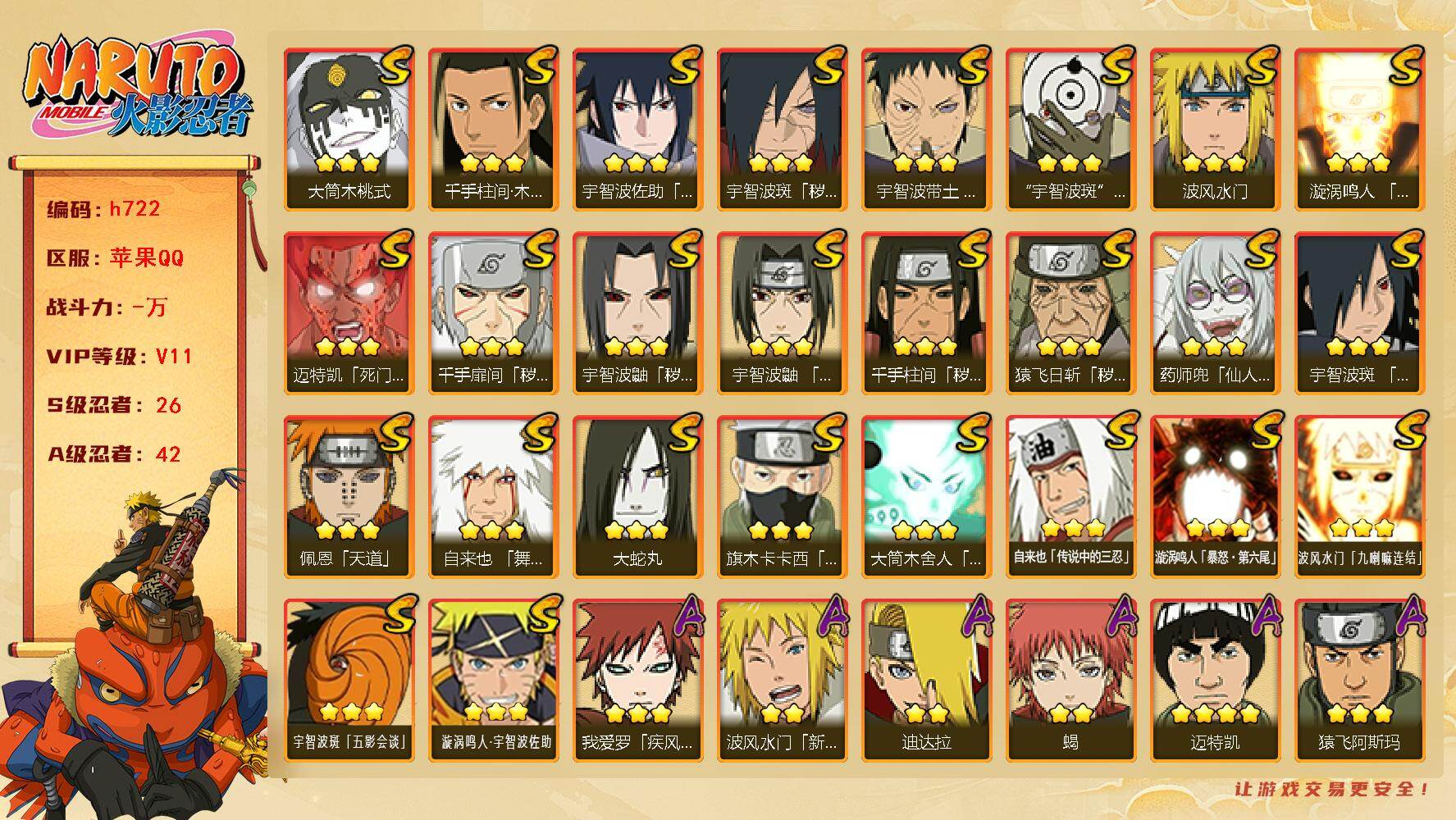Select the 自来也「传说中的三忍」 card

point(1070,496)
